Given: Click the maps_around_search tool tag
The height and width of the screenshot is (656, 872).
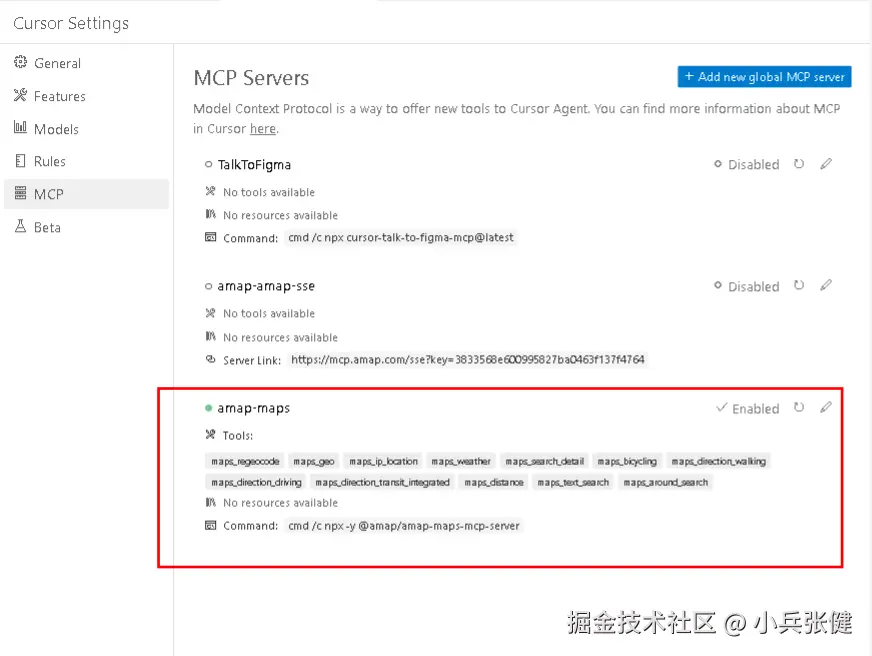Looking at the screenshot, I should point(666,482).
